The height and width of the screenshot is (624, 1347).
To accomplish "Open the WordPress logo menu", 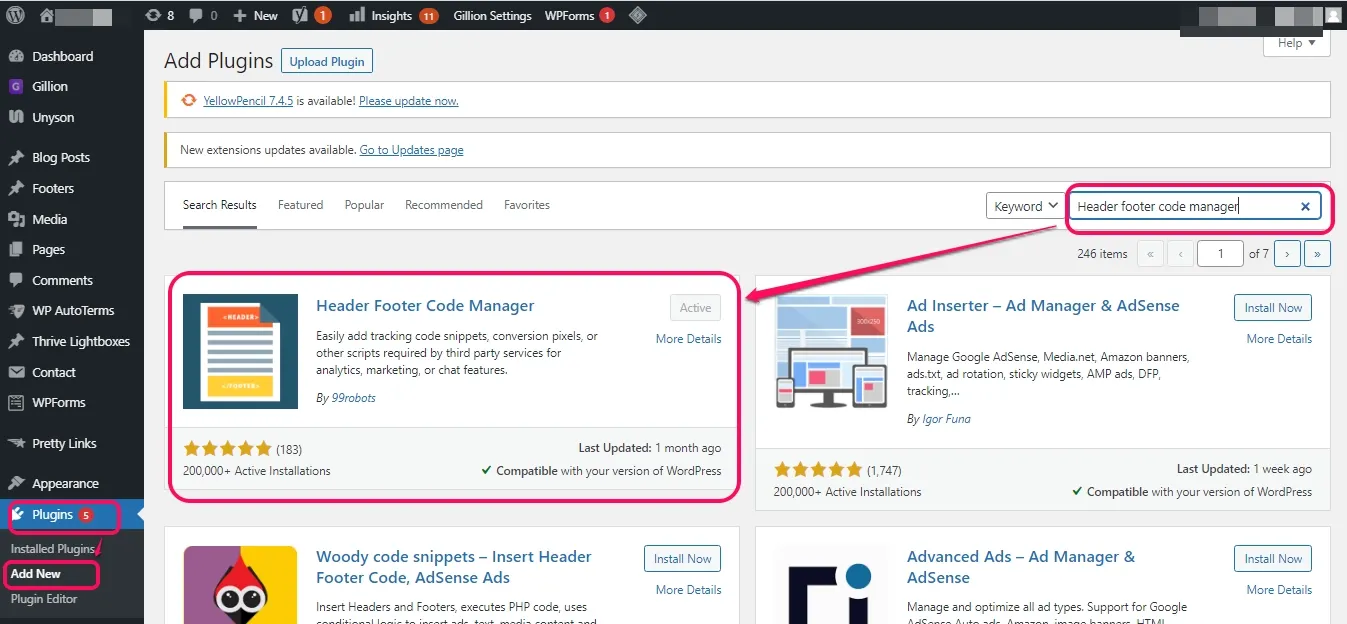I will tap(16, 15).
